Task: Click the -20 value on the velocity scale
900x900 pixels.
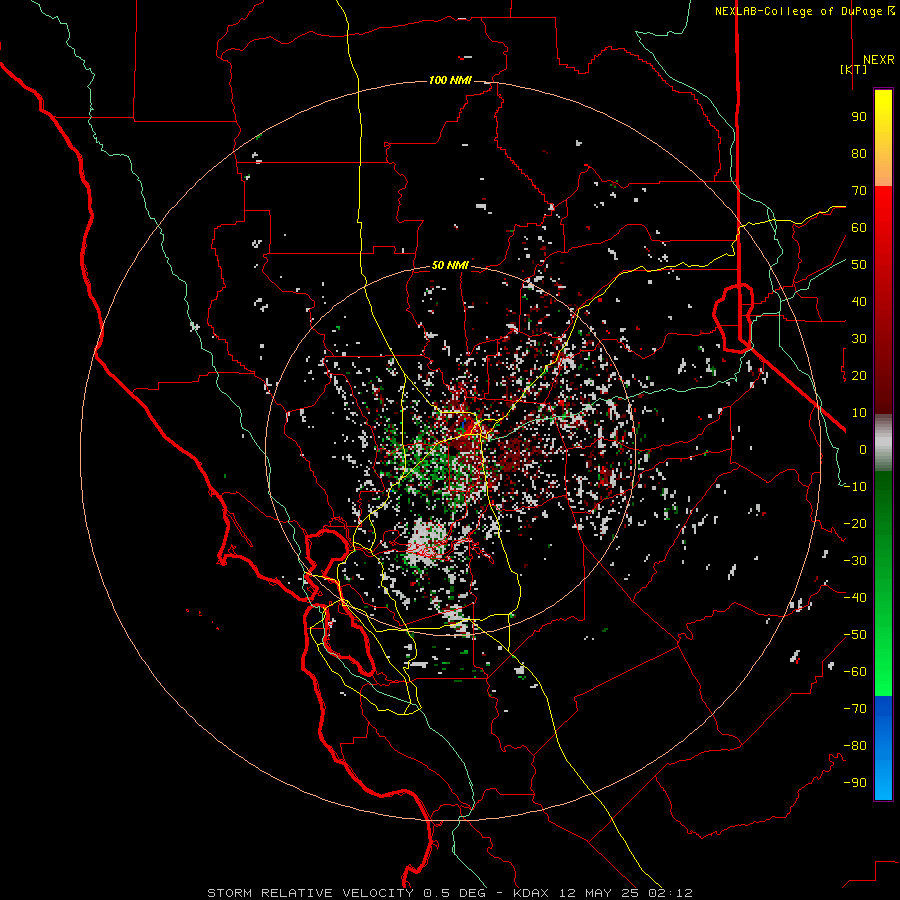Action: click(855, 523)
